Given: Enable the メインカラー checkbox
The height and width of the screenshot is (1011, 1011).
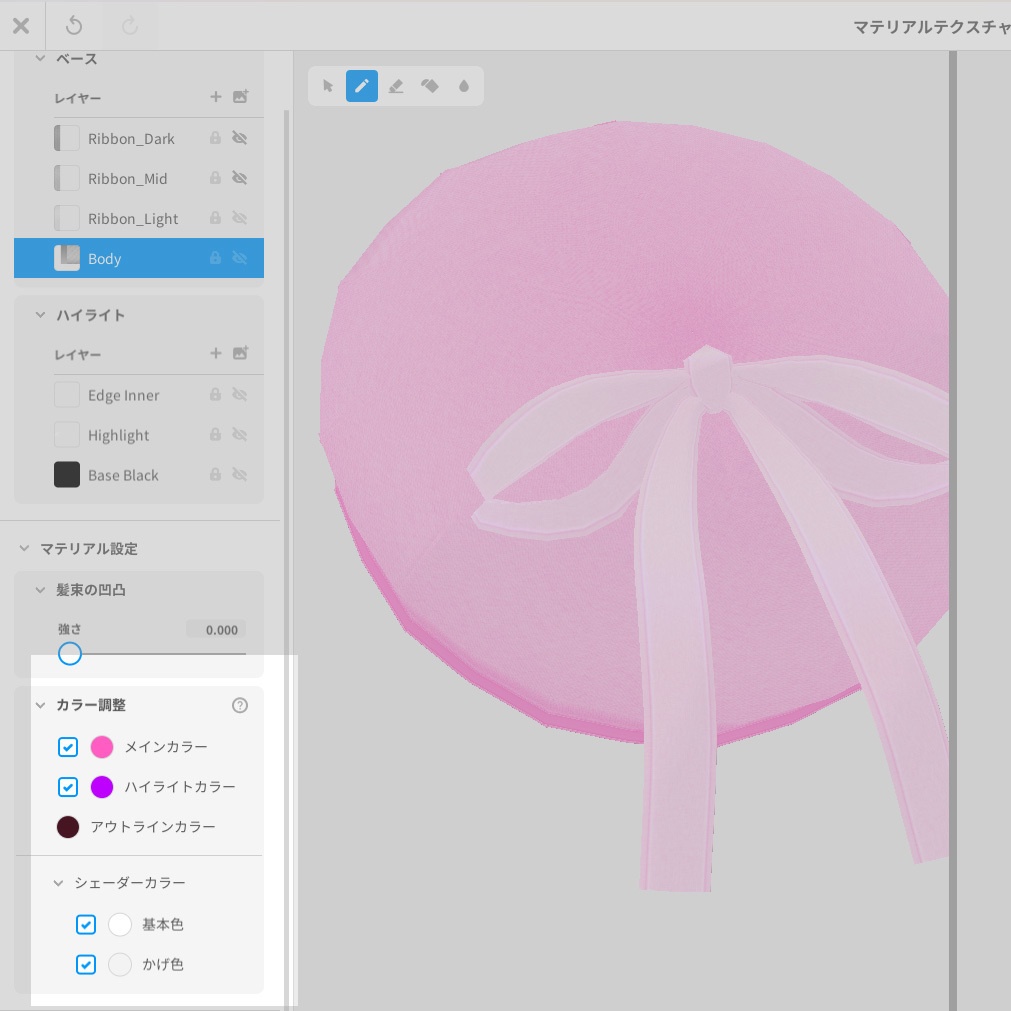Looking at the screenshot, I should pos(68,747).
